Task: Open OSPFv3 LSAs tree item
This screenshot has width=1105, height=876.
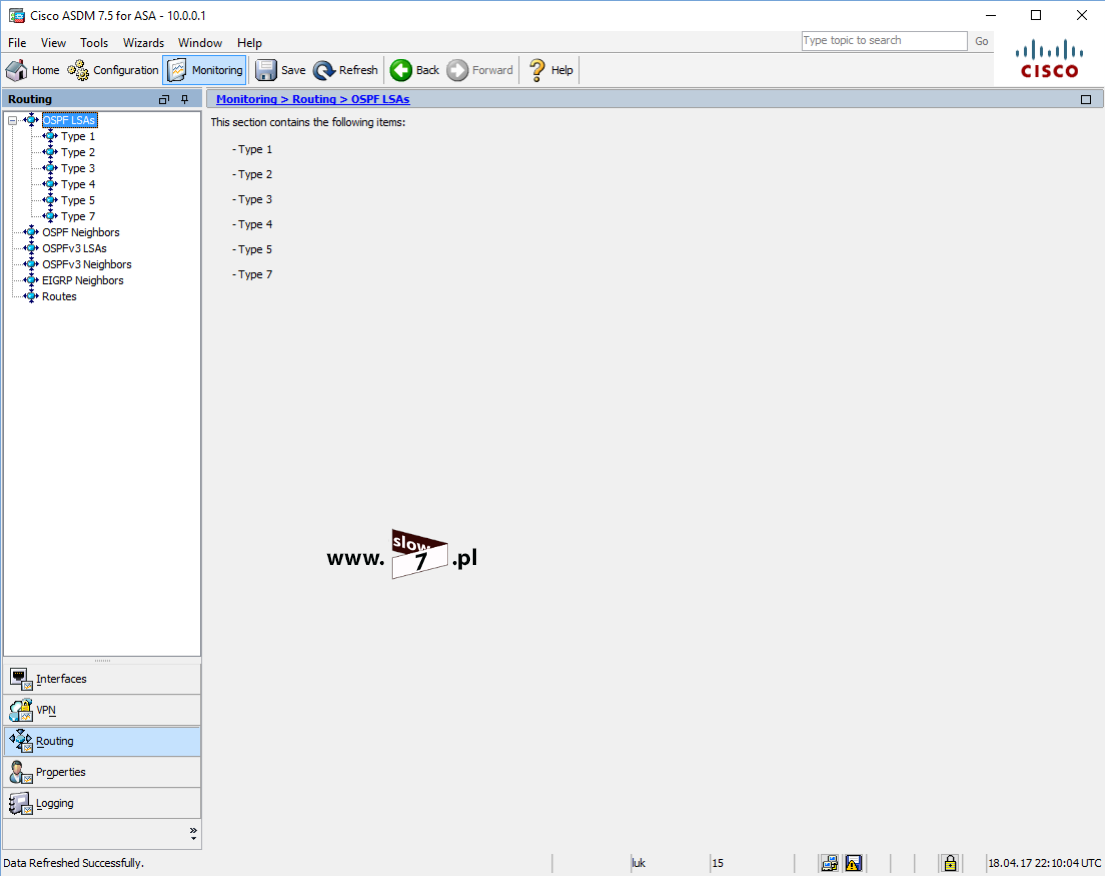Action: (x=74, y=248)
